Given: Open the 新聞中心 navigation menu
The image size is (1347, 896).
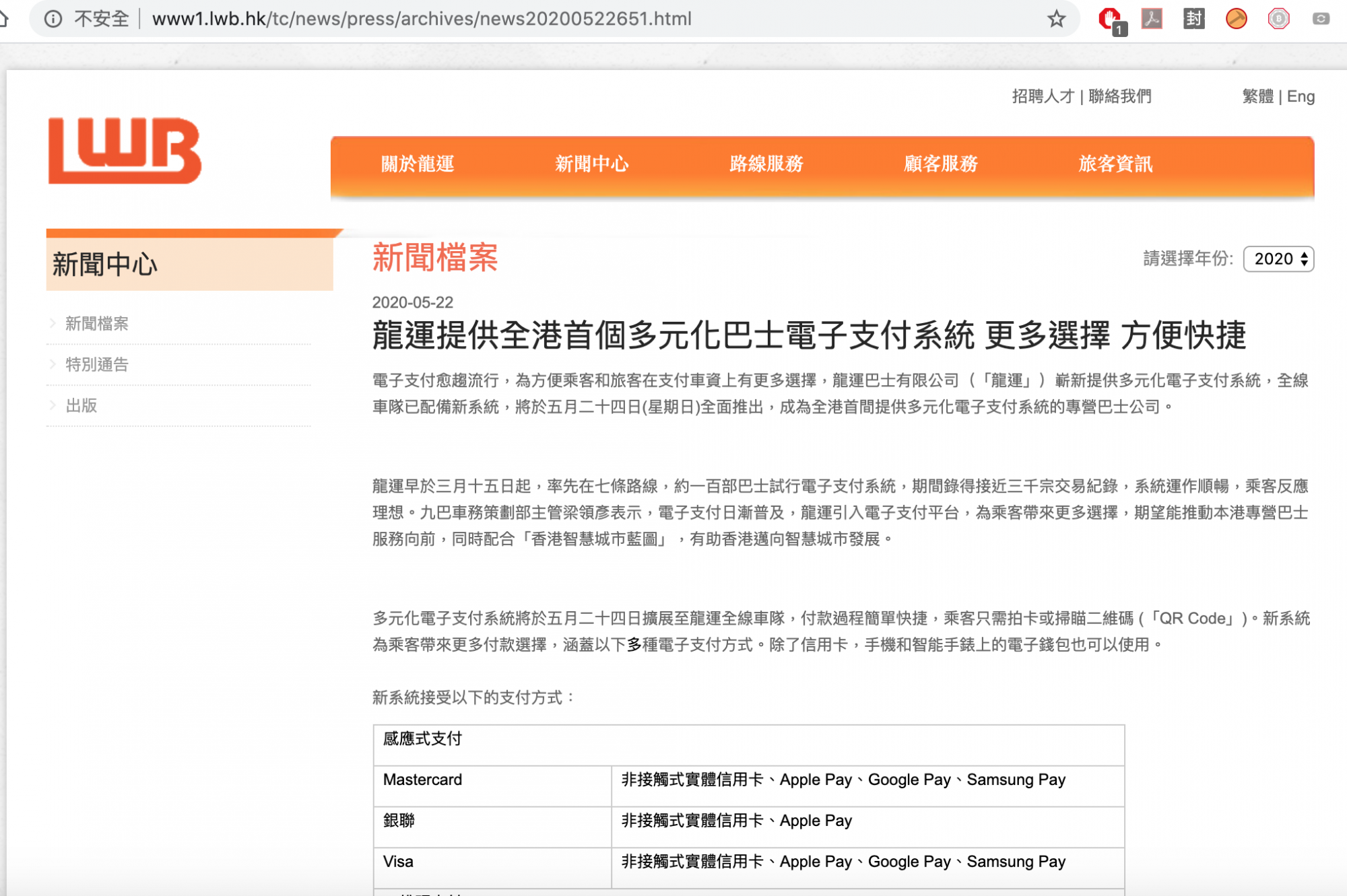Looking at the screenshot, I should tap(591, 164).
